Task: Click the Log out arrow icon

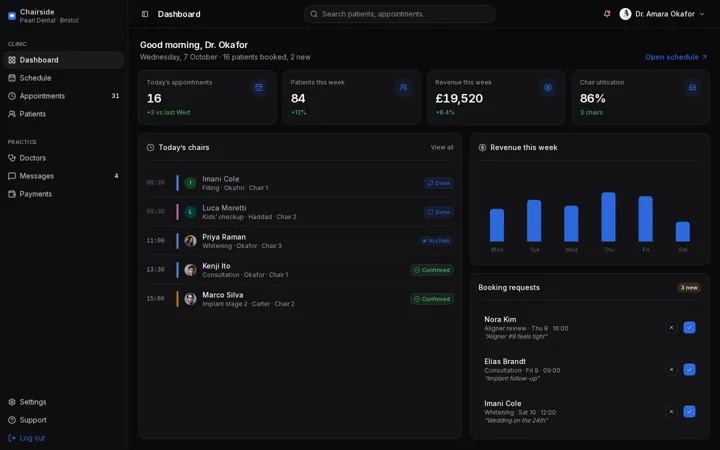Action: tap(12, 438)
